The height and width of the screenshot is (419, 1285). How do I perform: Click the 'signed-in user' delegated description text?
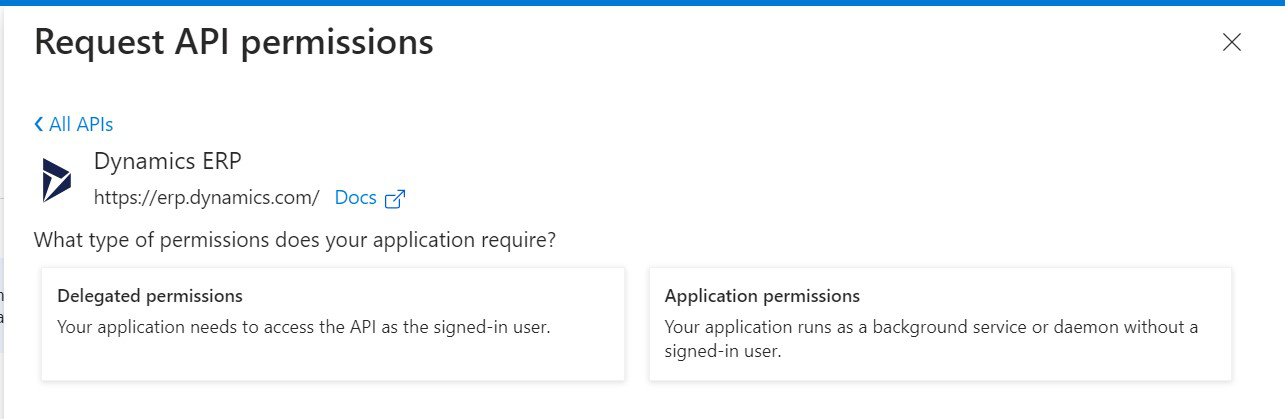(x=304, y=326)
